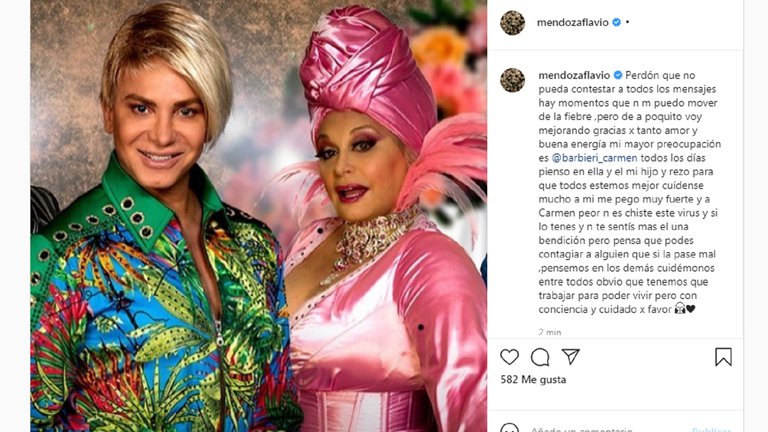This screenshot has height=432, width=768.
Task: Open emoji picker in comment box
Action: pyautogui.click(x=509, y=429)
